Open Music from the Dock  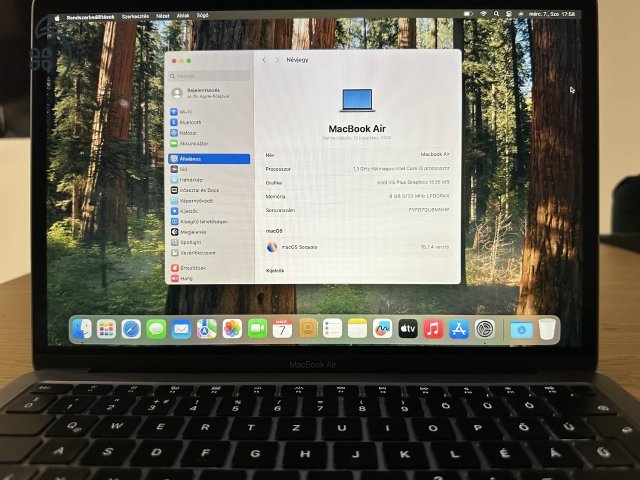[x=433, y=329]
